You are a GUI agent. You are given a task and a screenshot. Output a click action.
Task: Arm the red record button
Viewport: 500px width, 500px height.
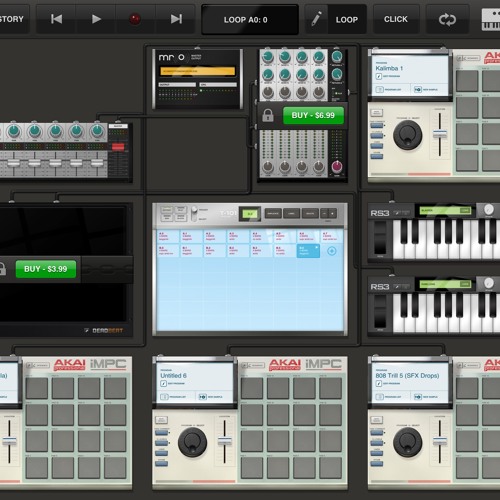tap(135, 19)
